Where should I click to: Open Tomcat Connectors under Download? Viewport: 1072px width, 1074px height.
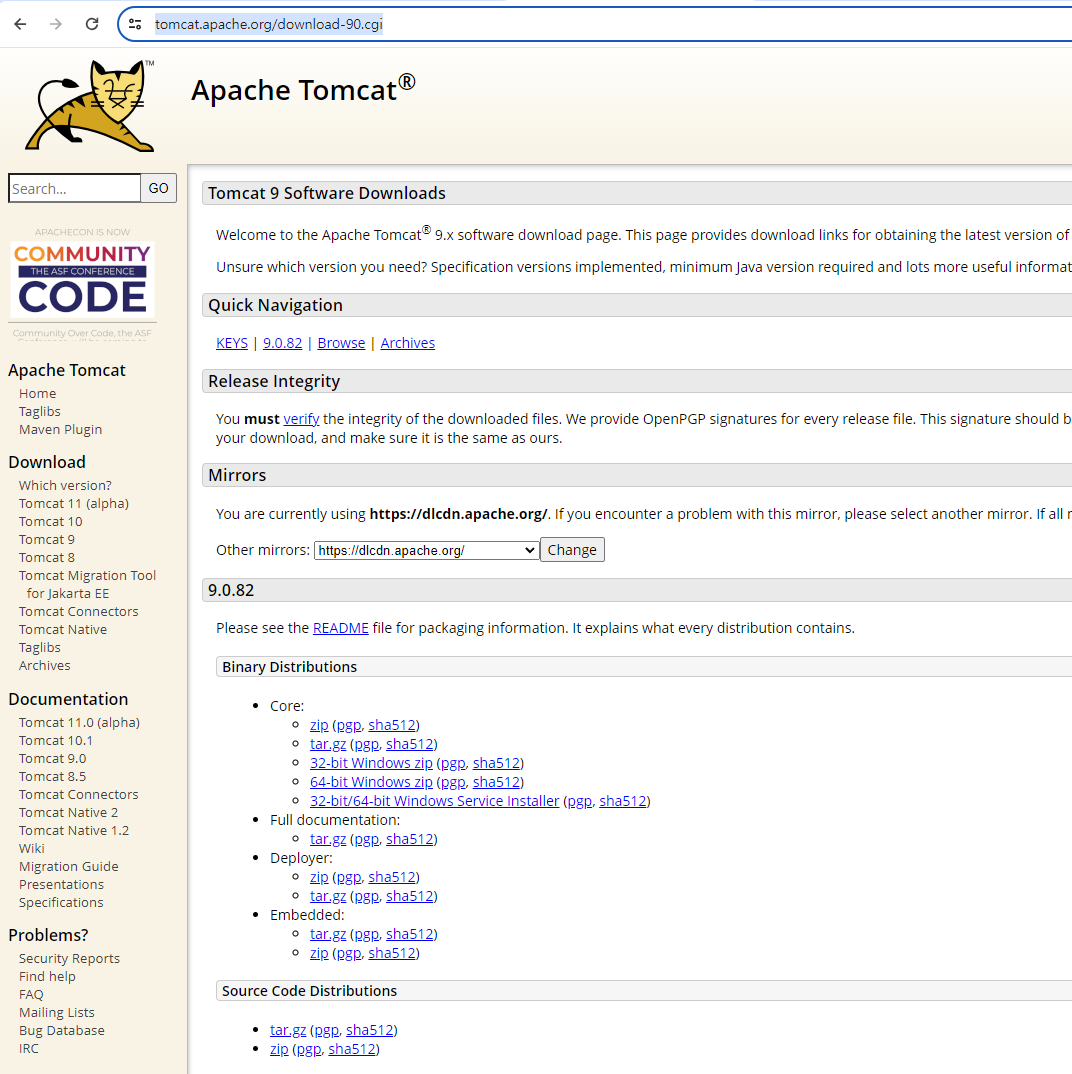click(79, 611)
